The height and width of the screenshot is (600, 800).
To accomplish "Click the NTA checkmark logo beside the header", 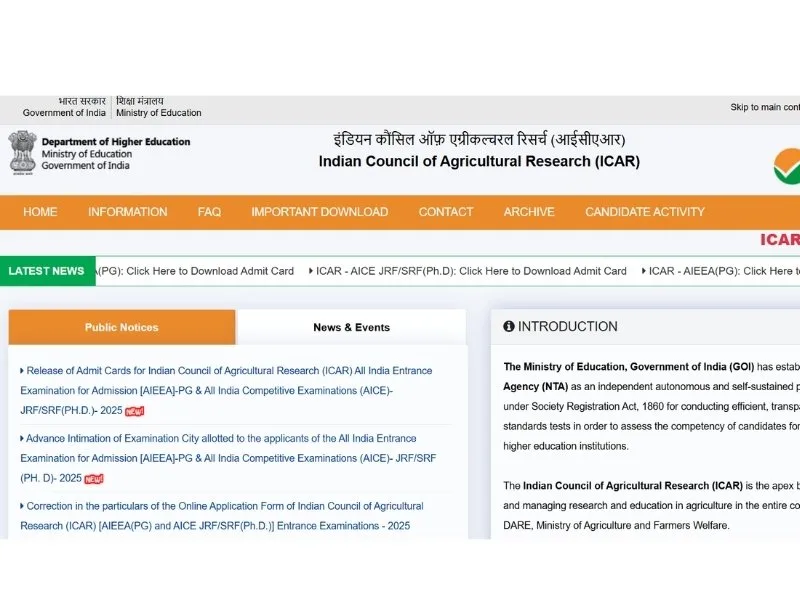I will [787, 166].
